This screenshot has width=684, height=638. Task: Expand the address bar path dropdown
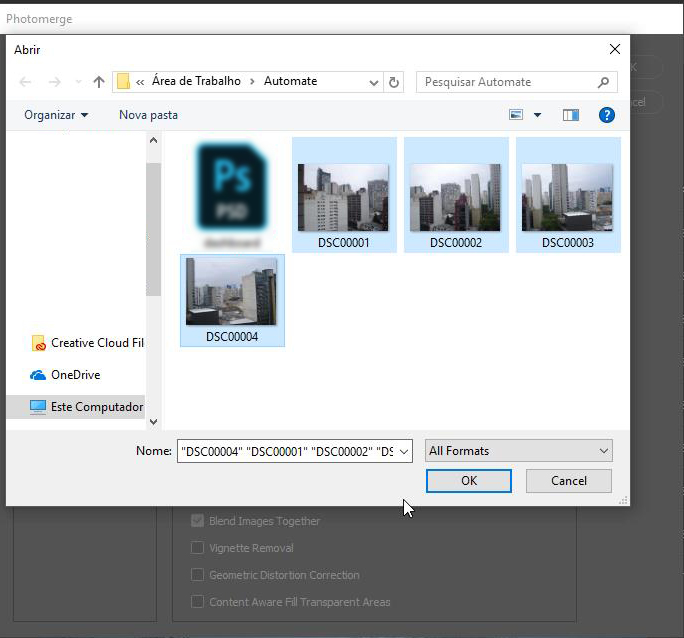(x=374, y=82)
